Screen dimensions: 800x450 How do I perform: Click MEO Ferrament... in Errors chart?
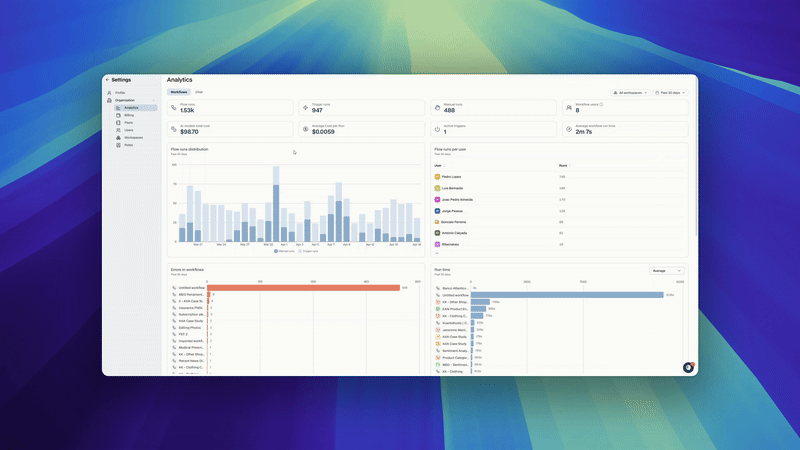click(x=191, y=294)
